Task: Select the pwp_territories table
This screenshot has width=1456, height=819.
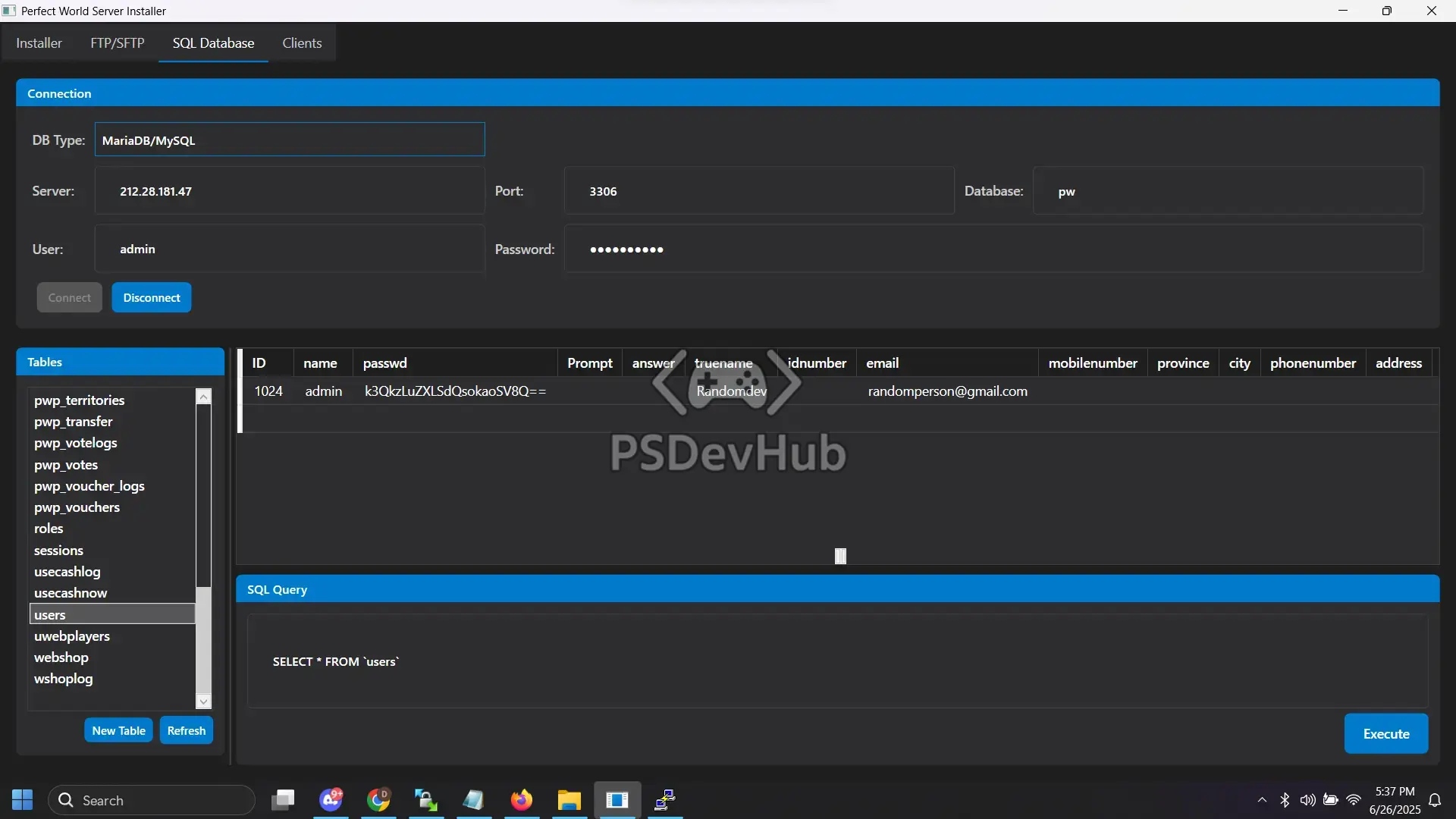Action: point(112,400)
